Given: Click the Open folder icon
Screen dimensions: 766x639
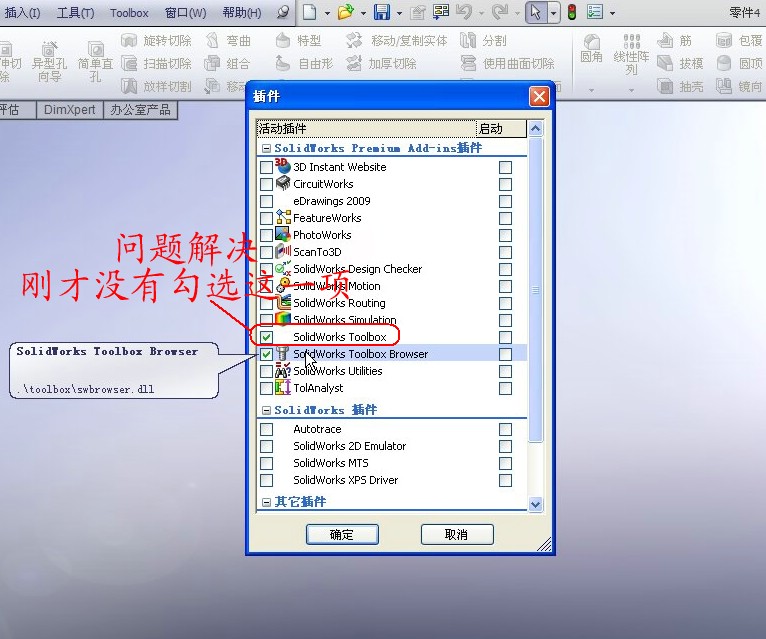Looking at the screenshot, I should [x=346, y=12].
